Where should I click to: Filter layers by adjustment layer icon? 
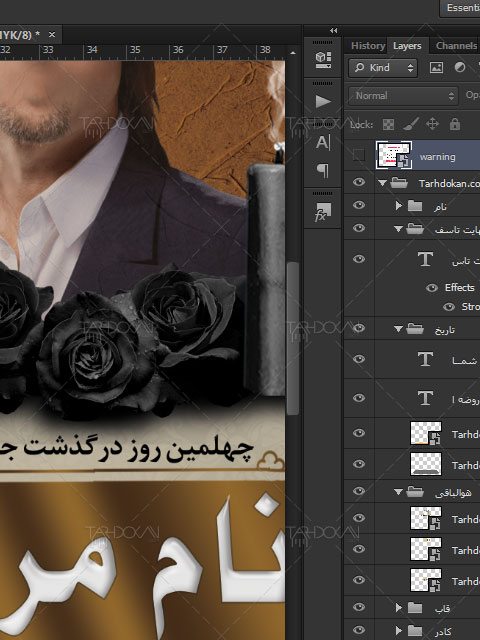pos(460,67)
